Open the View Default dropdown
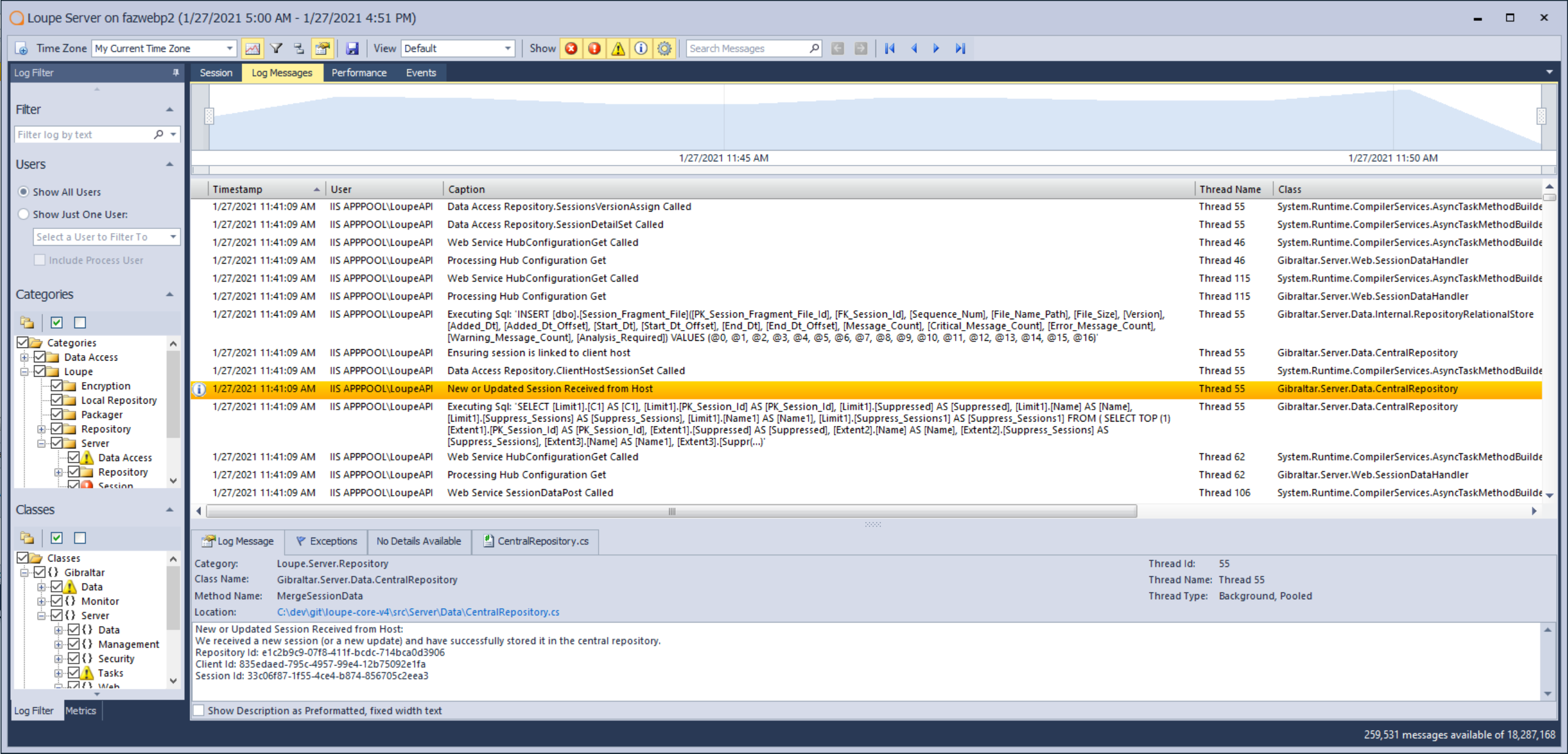Viewport: 1568px width, 754px height. pyautogui.click(x=508, y=48)
